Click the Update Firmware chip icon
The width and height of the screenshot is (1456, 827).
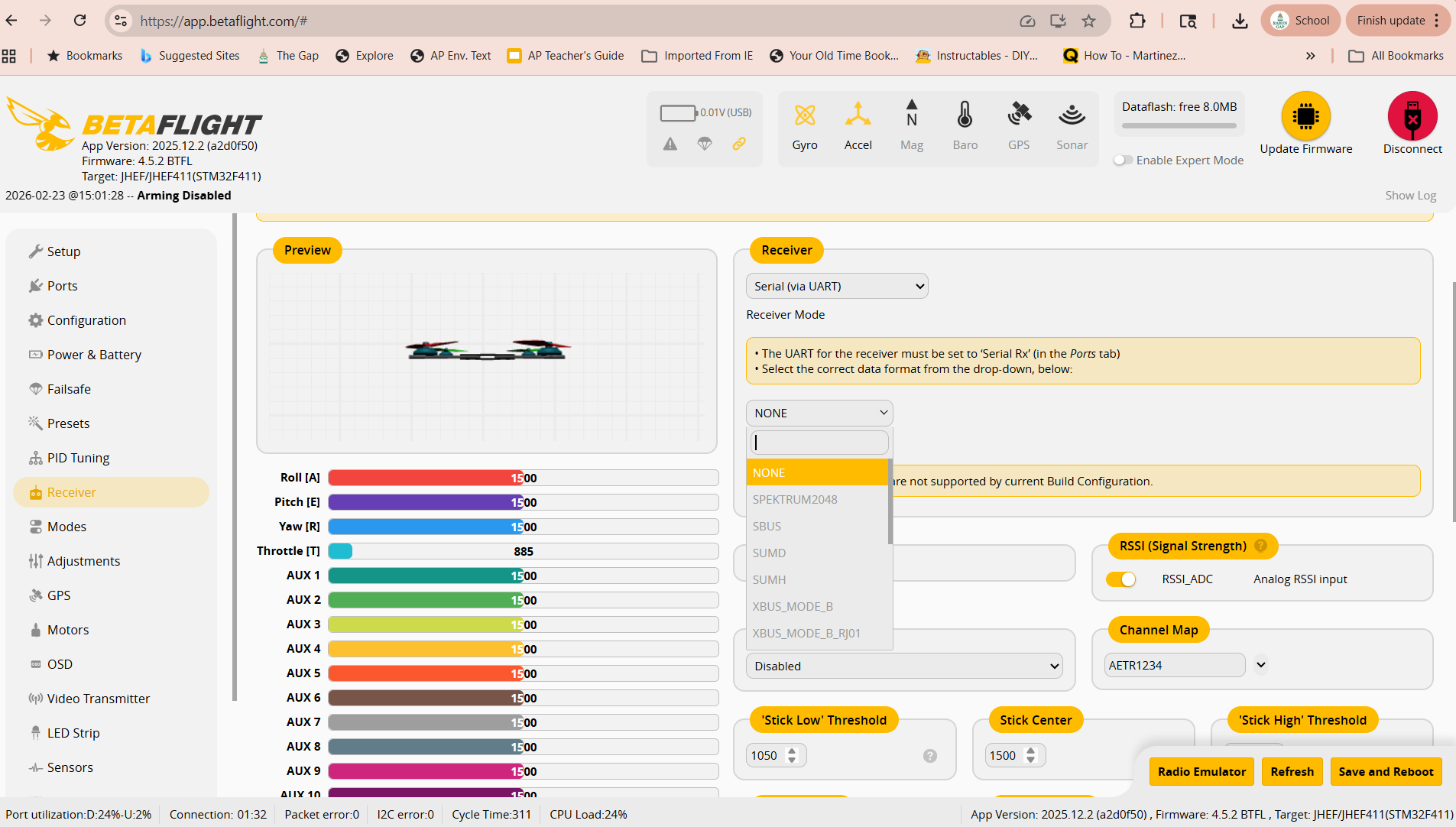(1305, 116)
